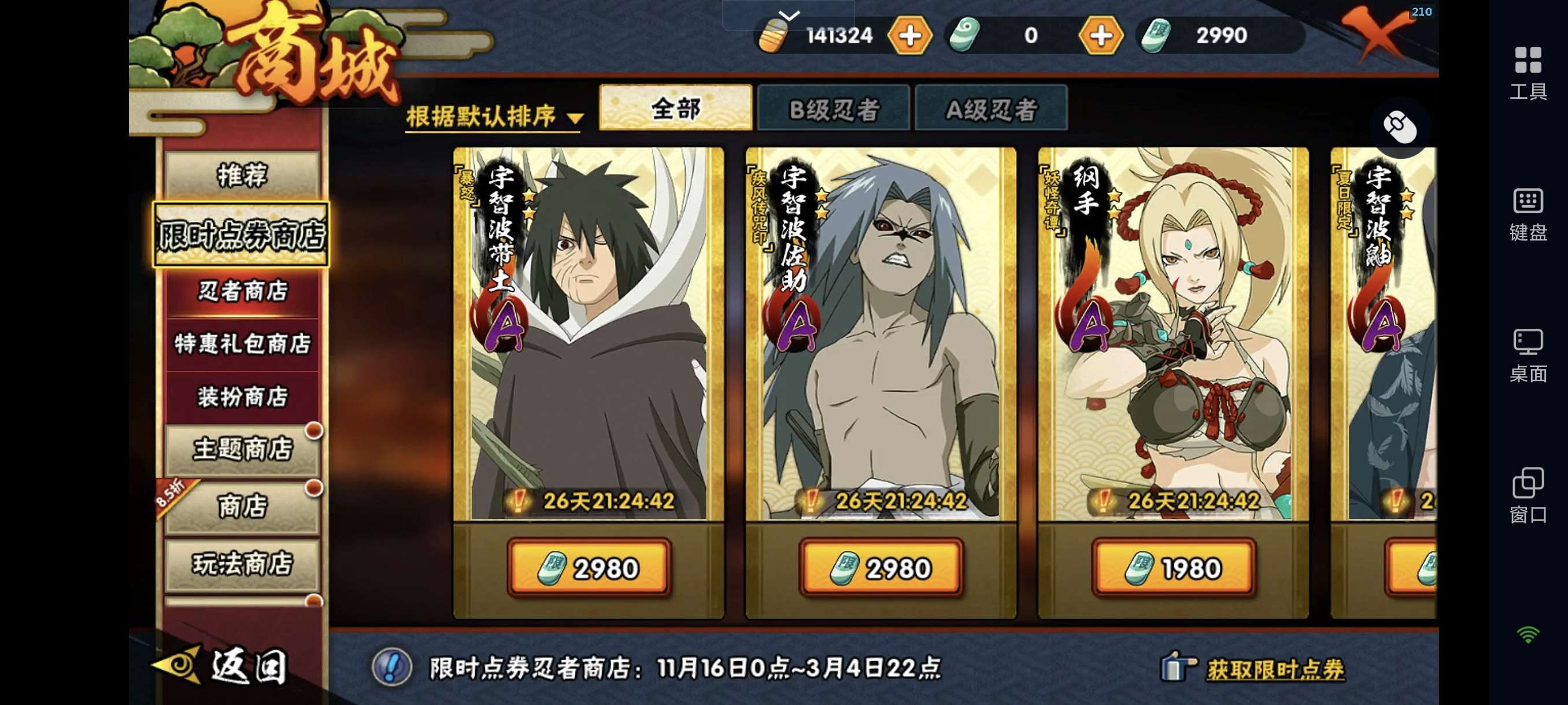Open Tools (工具) grid icon in sidebar
1568x705 pixels.
(x=1528, y=73)
